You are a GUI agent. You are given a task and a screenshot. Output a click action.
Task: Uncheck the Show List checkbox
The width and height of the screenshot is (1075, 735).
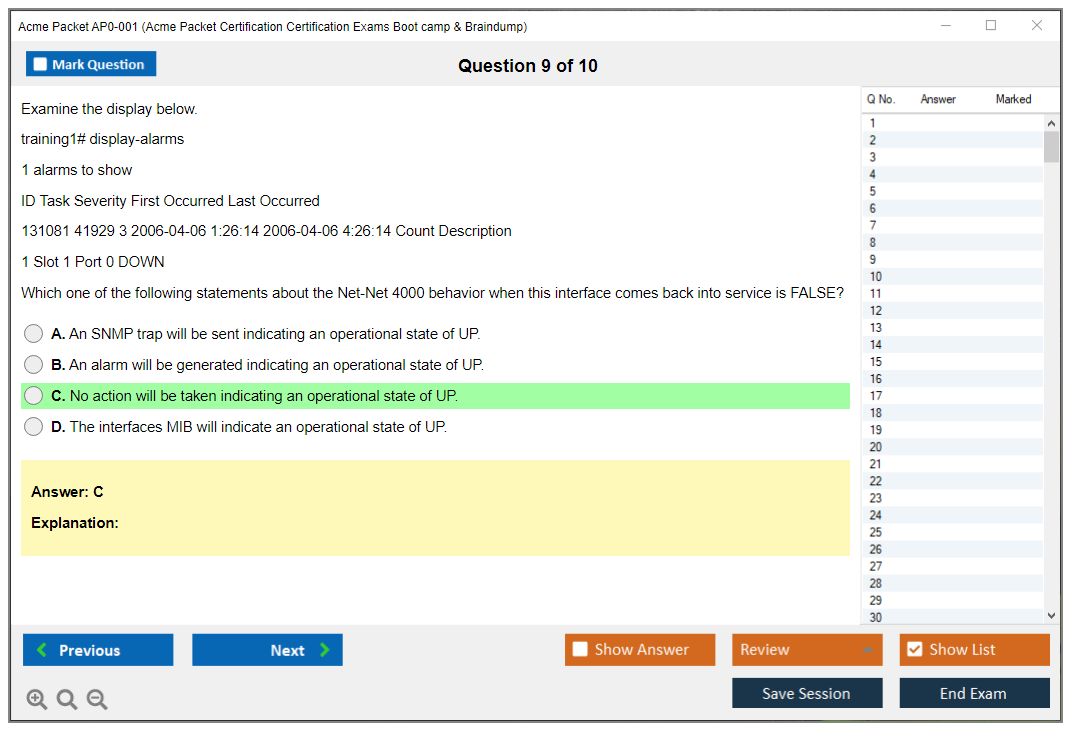(914, 650)
